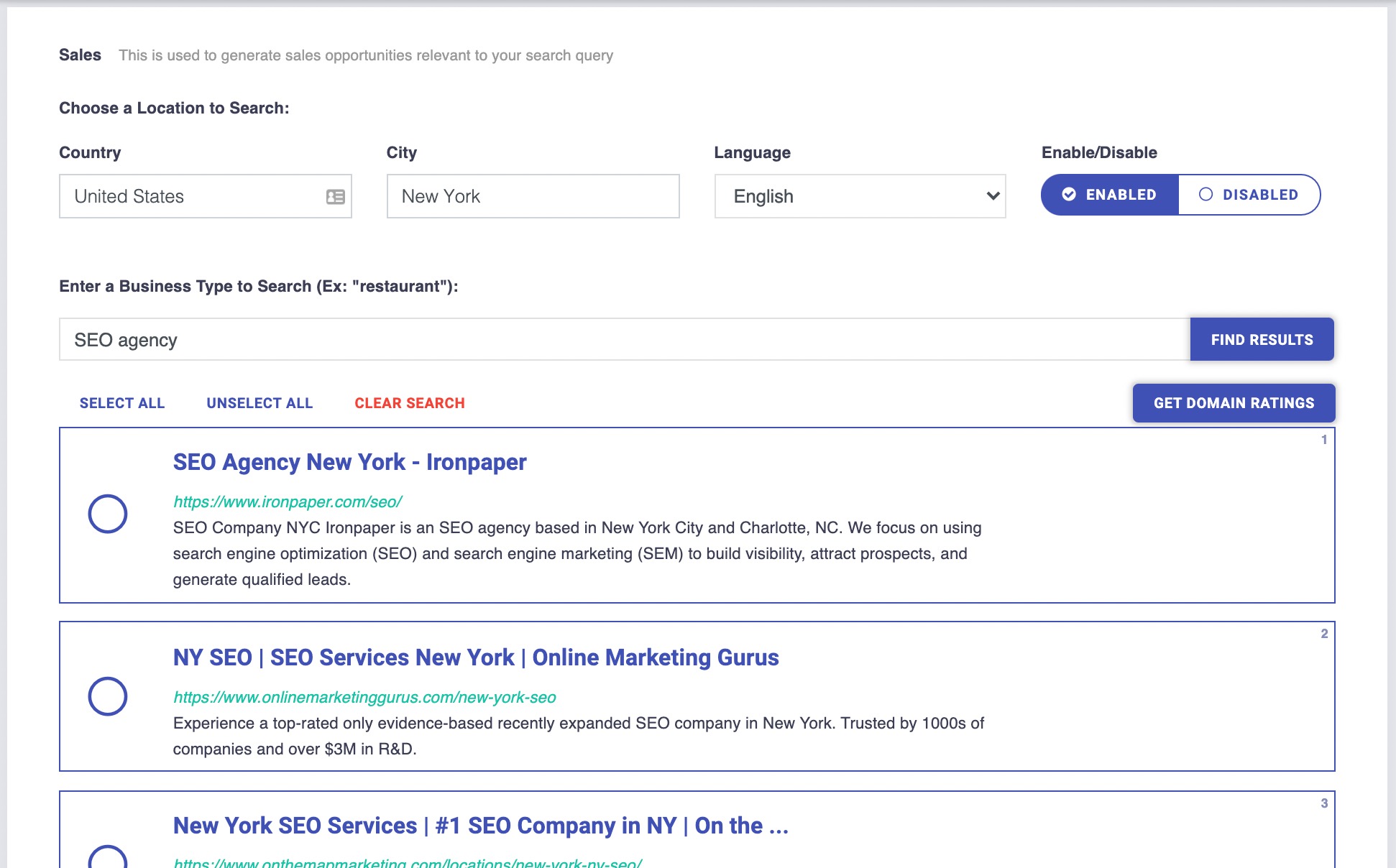This screenshot has height=868, width=1396.
Task: Click the contact card icon in Country field
Action: [335, 197]
